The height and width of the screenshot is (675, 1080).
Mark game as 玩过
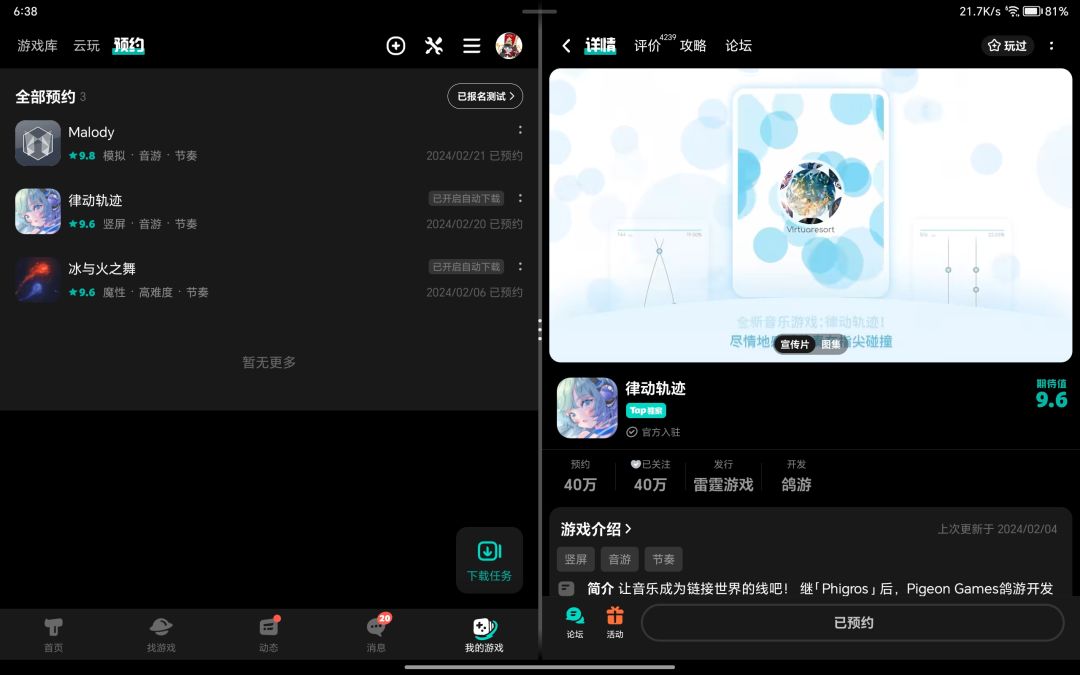pos(1007,46)
